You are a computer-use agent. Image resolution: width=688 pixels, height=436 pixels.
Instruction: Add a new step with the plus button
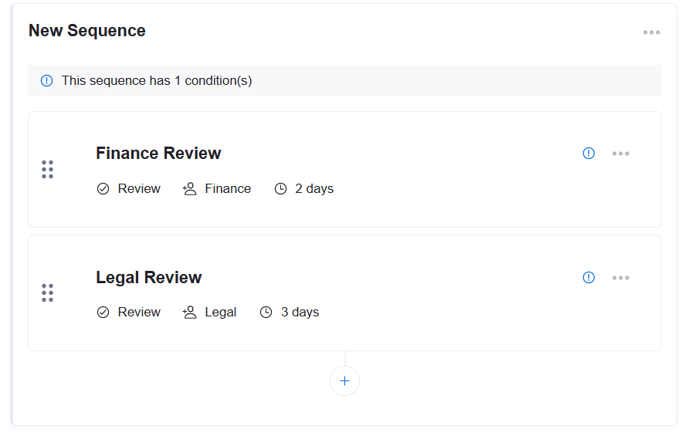(344, 381)
